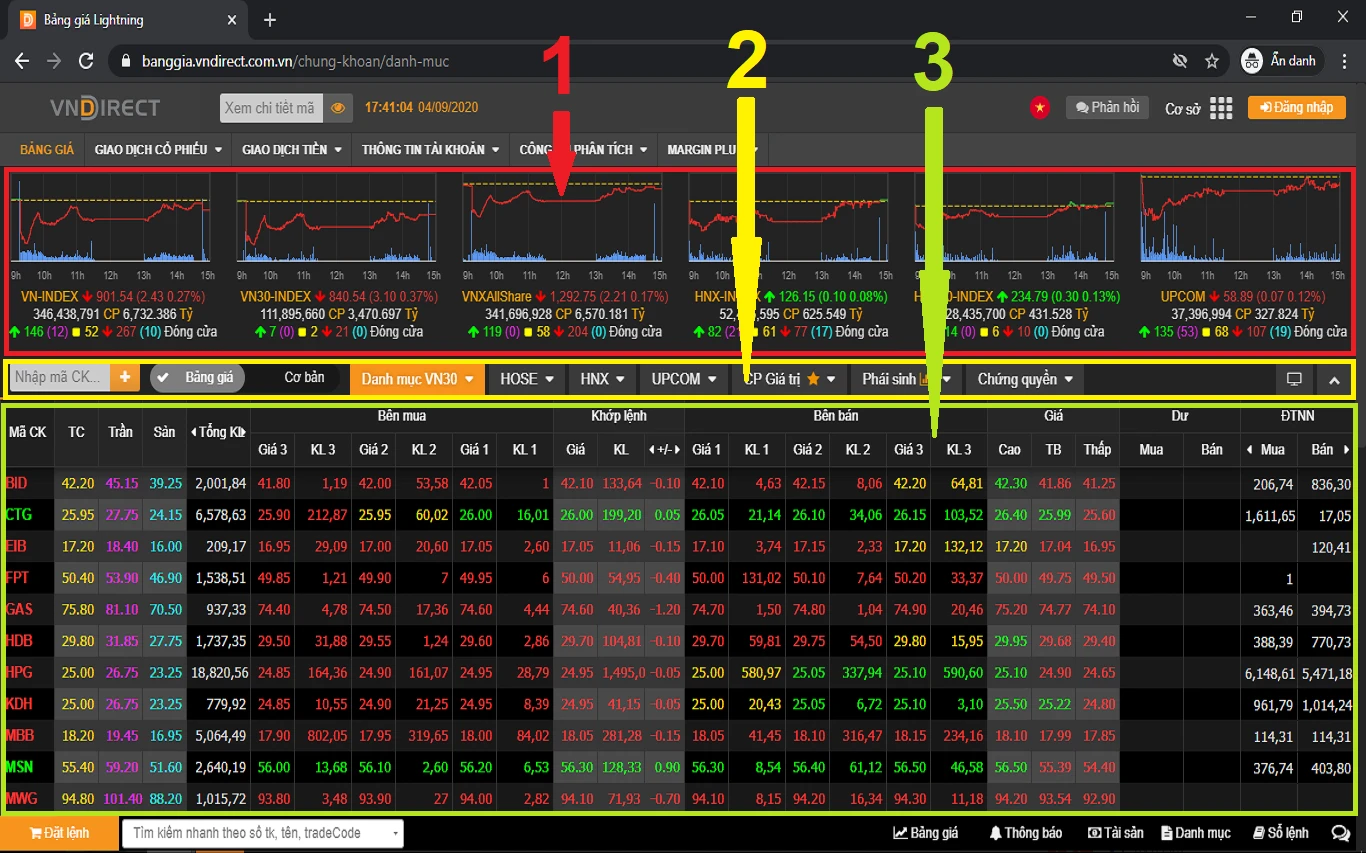Click the Vietnam flag language icon

pyautogui.click(x=1040, y=108)
